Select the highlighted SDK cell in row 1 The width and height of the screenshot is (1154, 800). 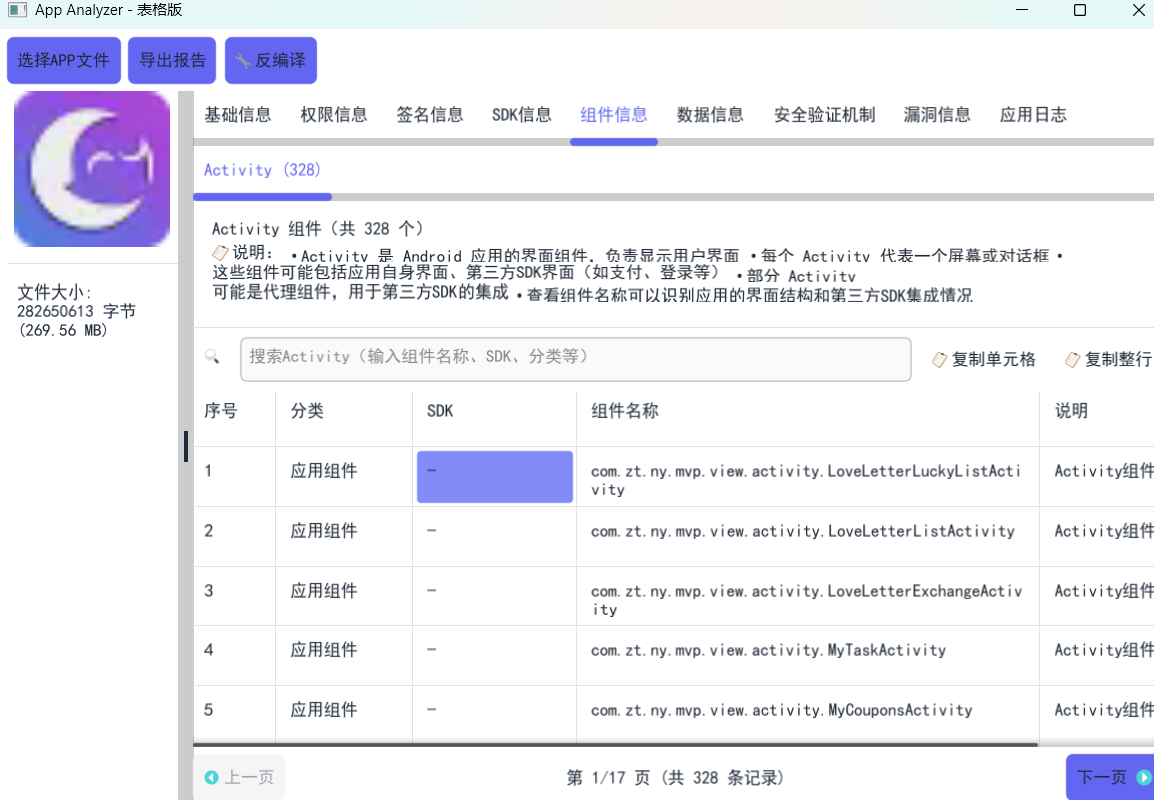(x=494, y=476)
